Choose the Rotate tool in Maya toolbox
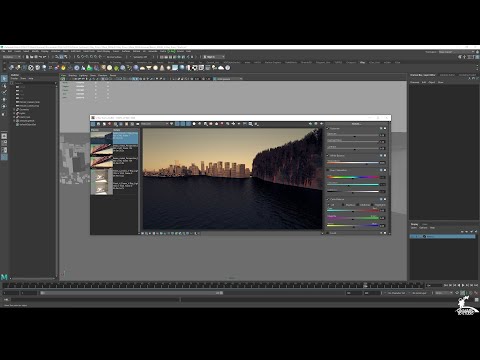The image size is (480, 360). (x=4, y=107)
